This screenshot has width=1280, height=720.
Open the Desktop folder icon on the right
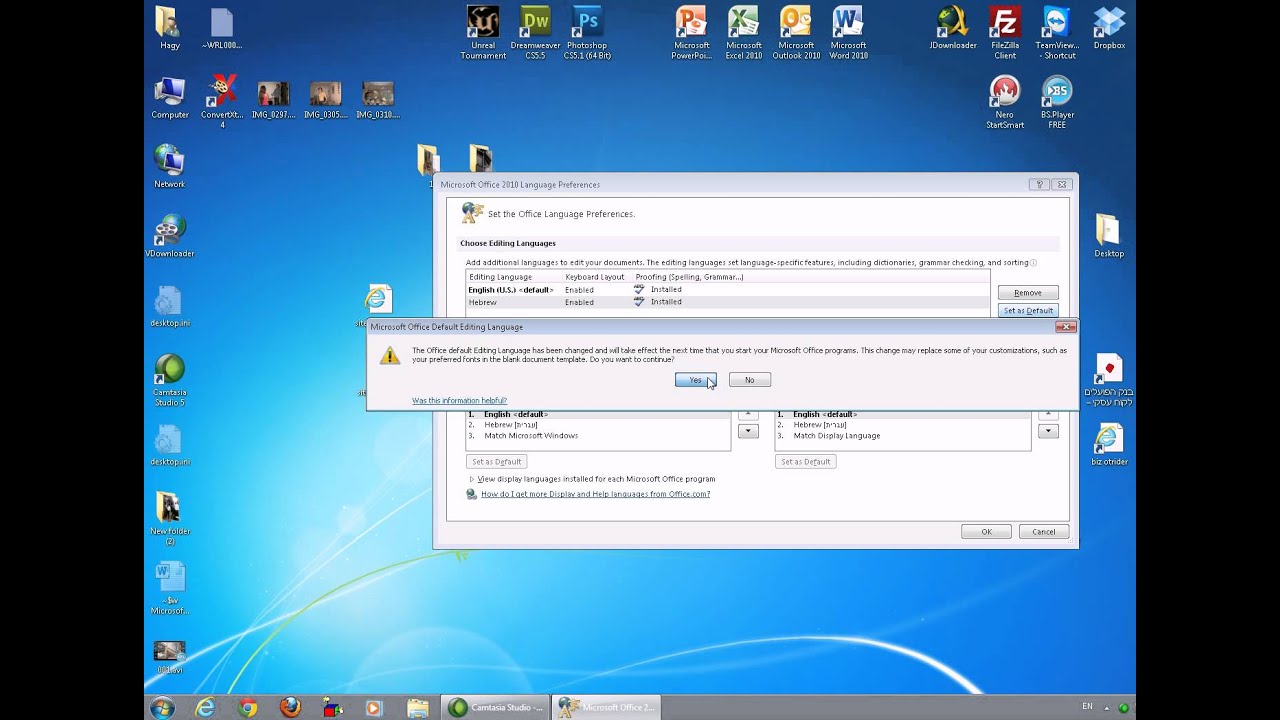[1109, 237]
